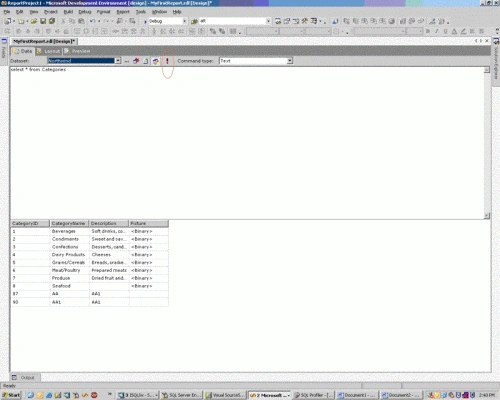Select the 'Beverages' cell
The image size is (500, 400).
(x=69, y=231)
